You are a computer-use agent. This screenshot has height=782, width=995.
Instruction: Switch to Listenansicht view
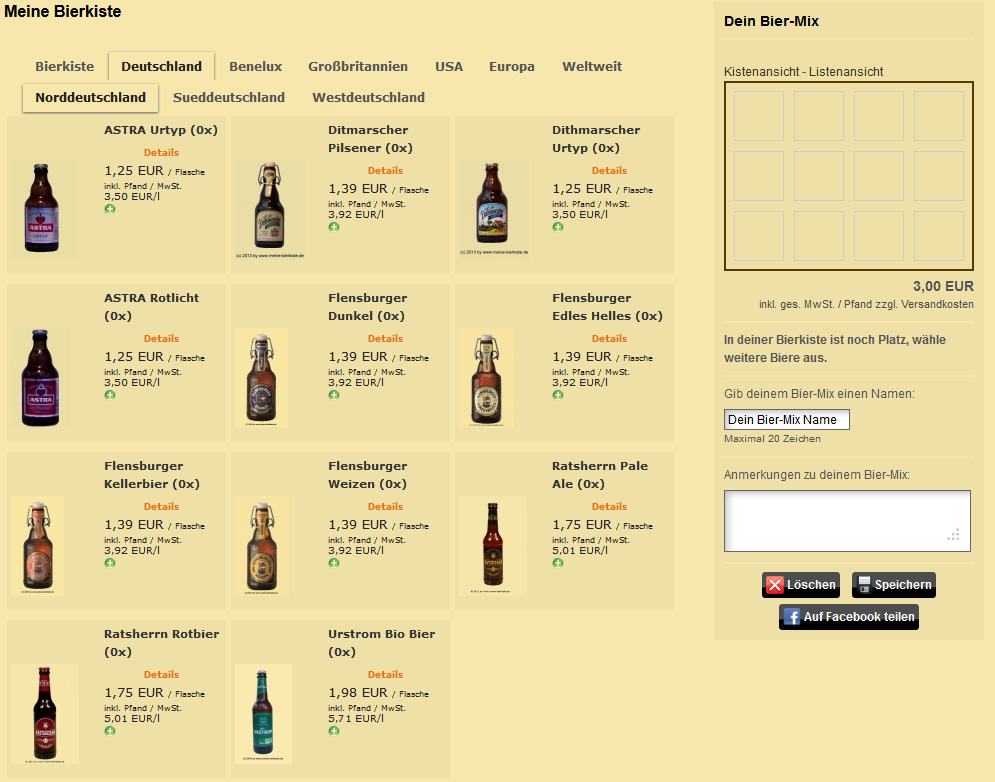point(846,72)
